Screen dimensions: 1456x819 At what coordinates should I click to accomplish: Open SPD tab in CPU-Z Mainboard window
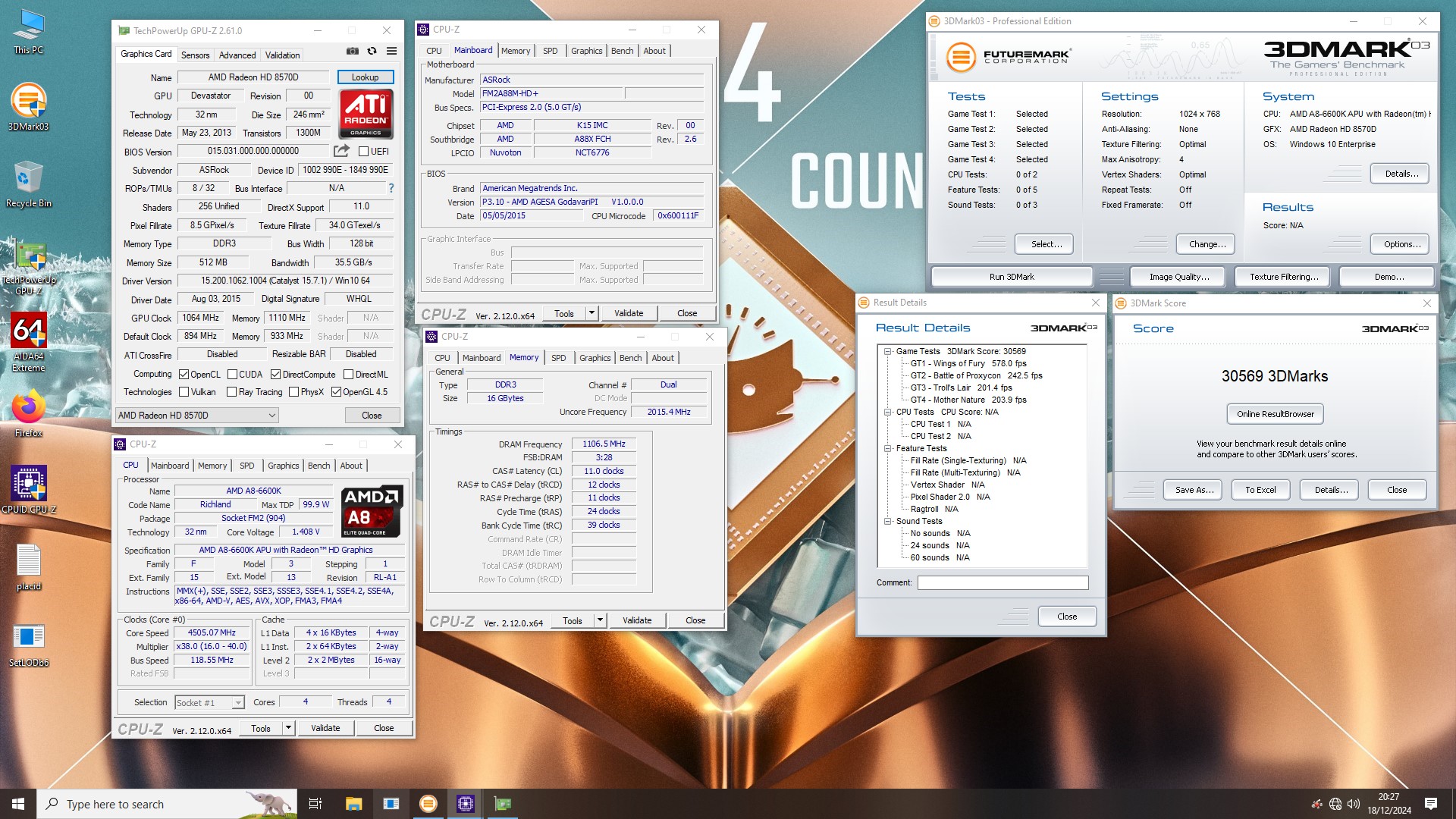coord(551,51)
